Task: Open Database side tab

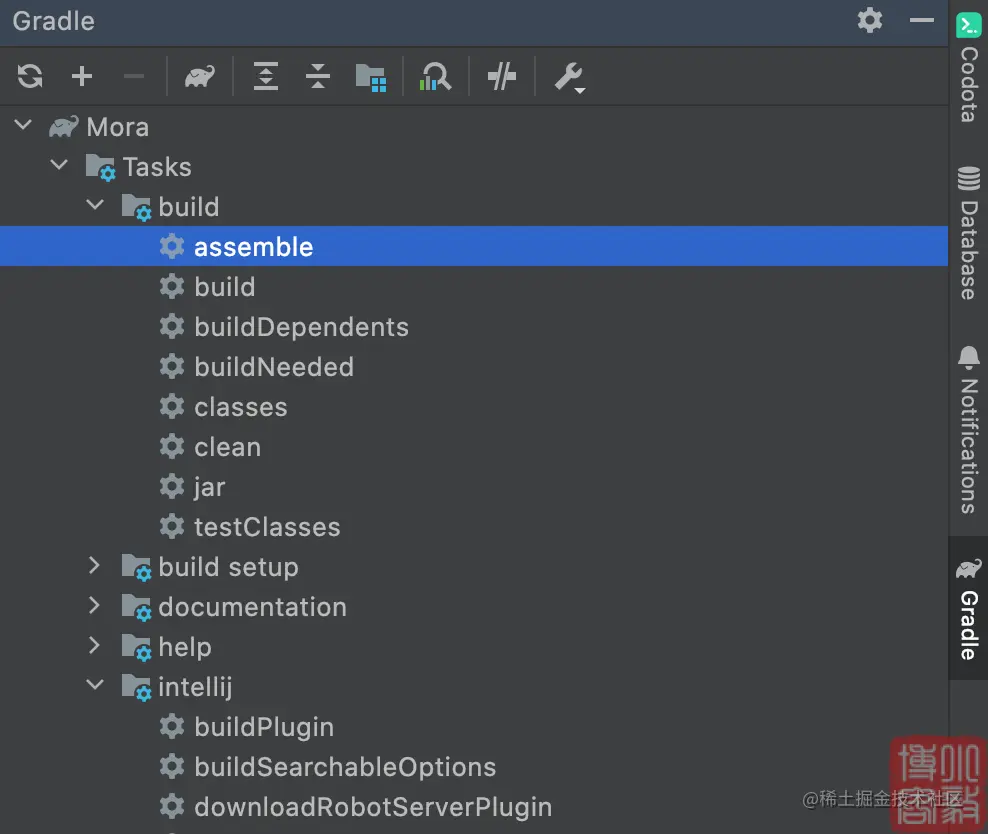Action: click(x=968, y=233)
